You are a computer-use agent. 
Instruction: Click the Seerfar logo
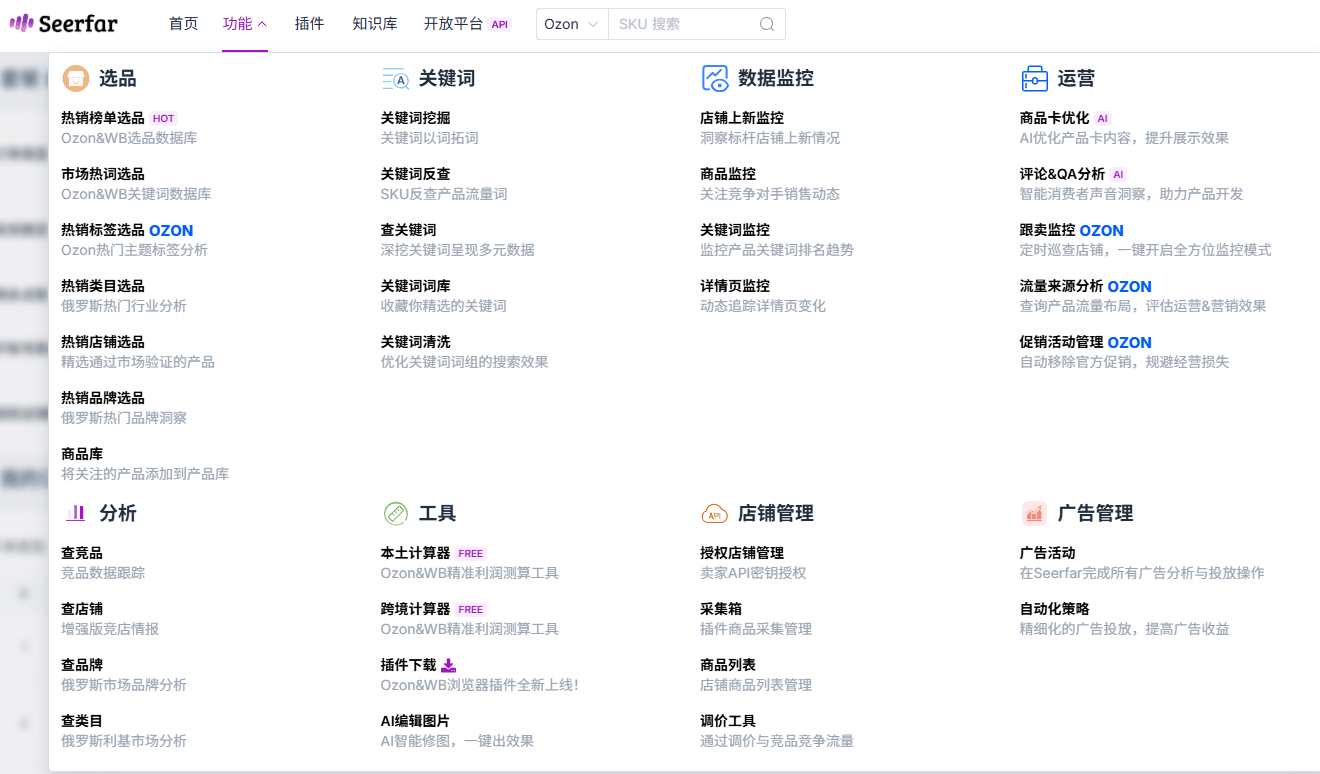[64, 23]
